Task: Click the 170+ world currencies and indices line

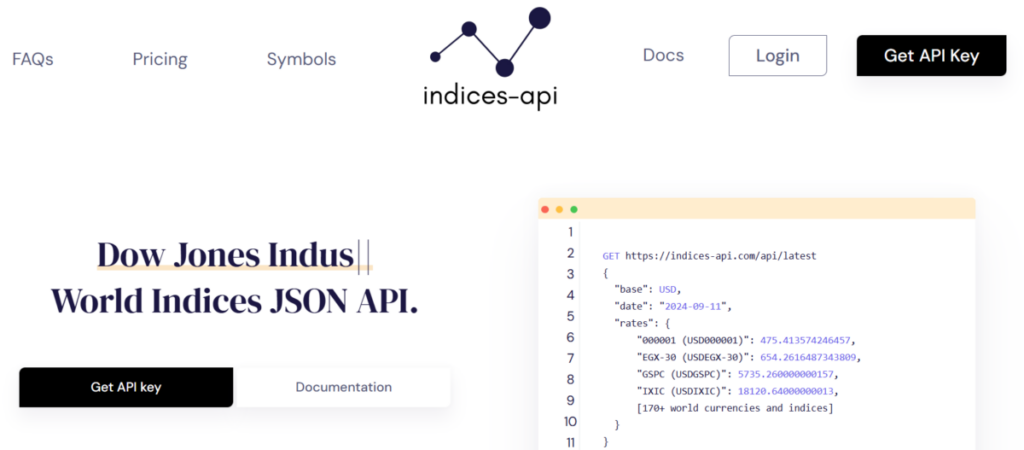Action: click(x=735, y=408)
